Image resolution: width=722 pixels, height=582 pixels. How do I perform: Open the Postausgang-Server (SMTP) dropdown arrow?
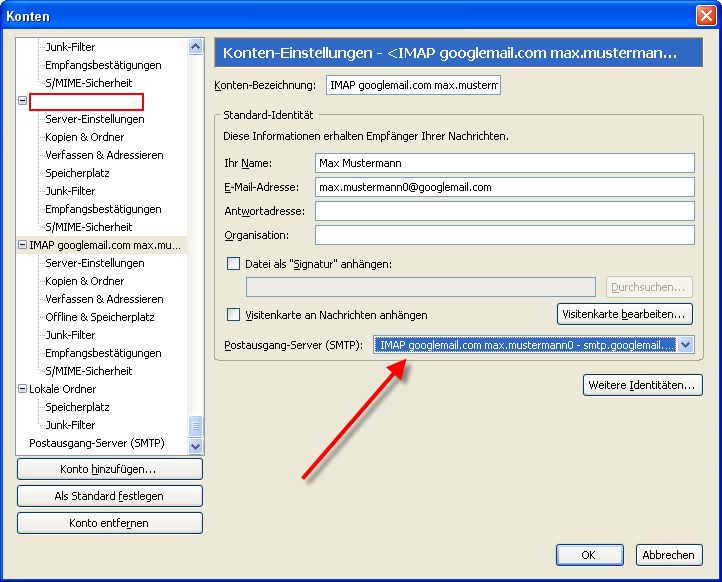686,344
